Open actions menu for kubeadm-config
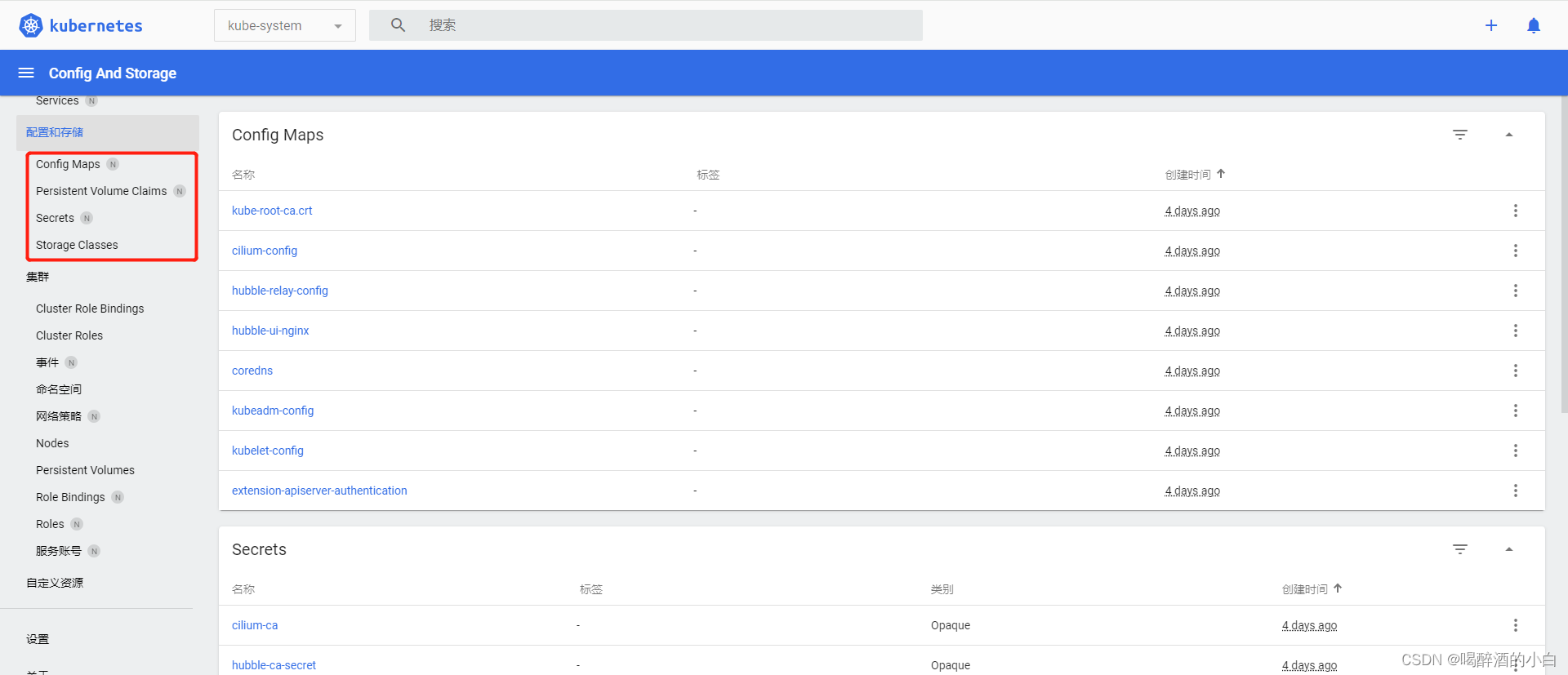Screen dimensions: 1568x675 click(x=1516, y=411)
